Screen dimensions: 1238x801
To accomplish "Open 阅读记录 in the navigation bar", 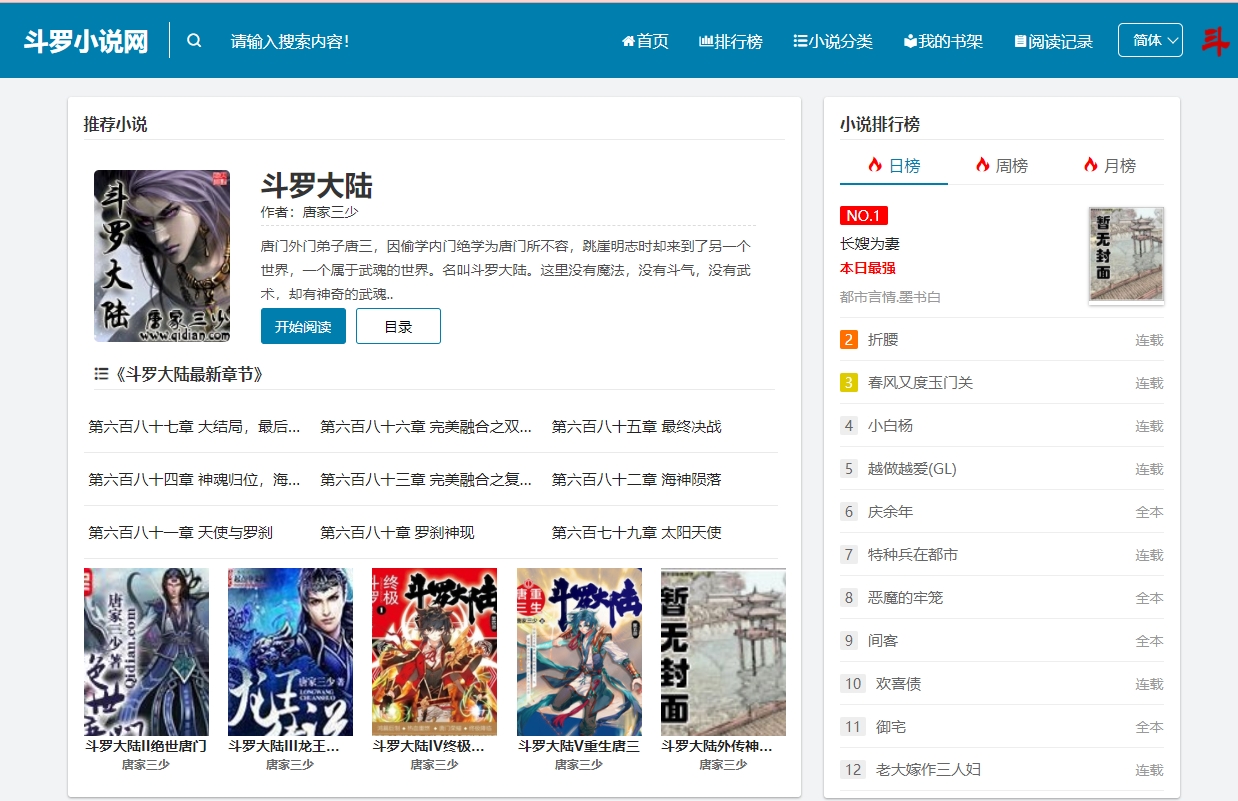I will pos(1053,41).
